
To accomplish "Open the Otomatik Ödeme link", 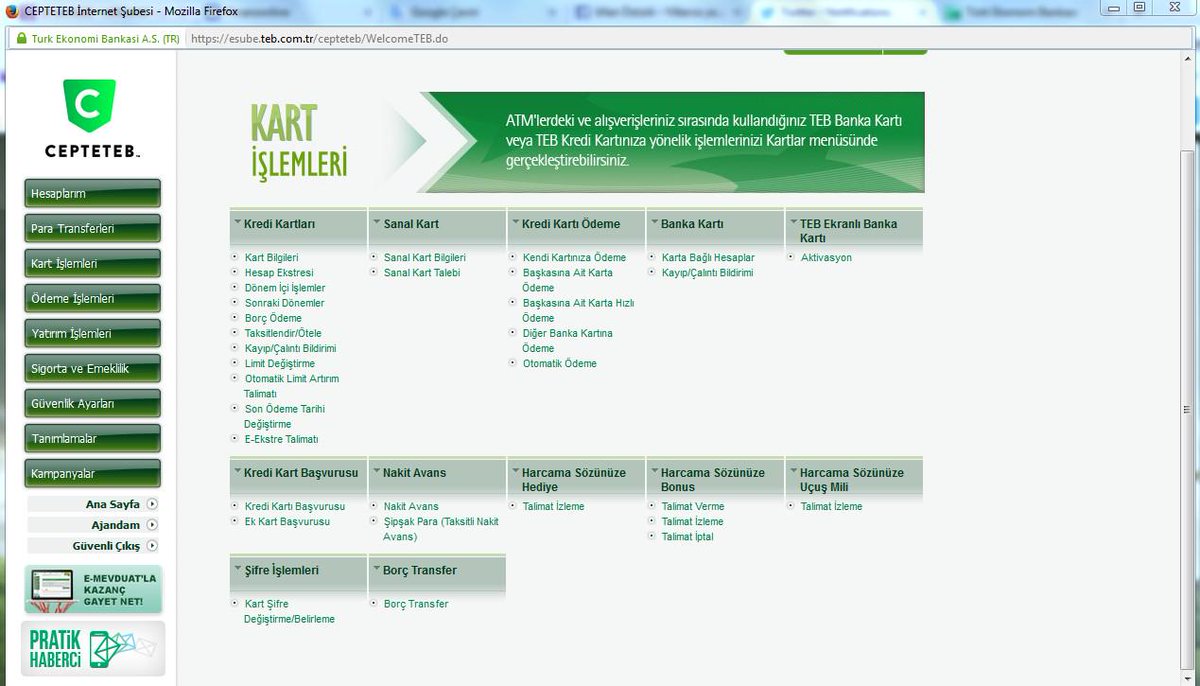I will pyautogui.click(x=559, y=364).
